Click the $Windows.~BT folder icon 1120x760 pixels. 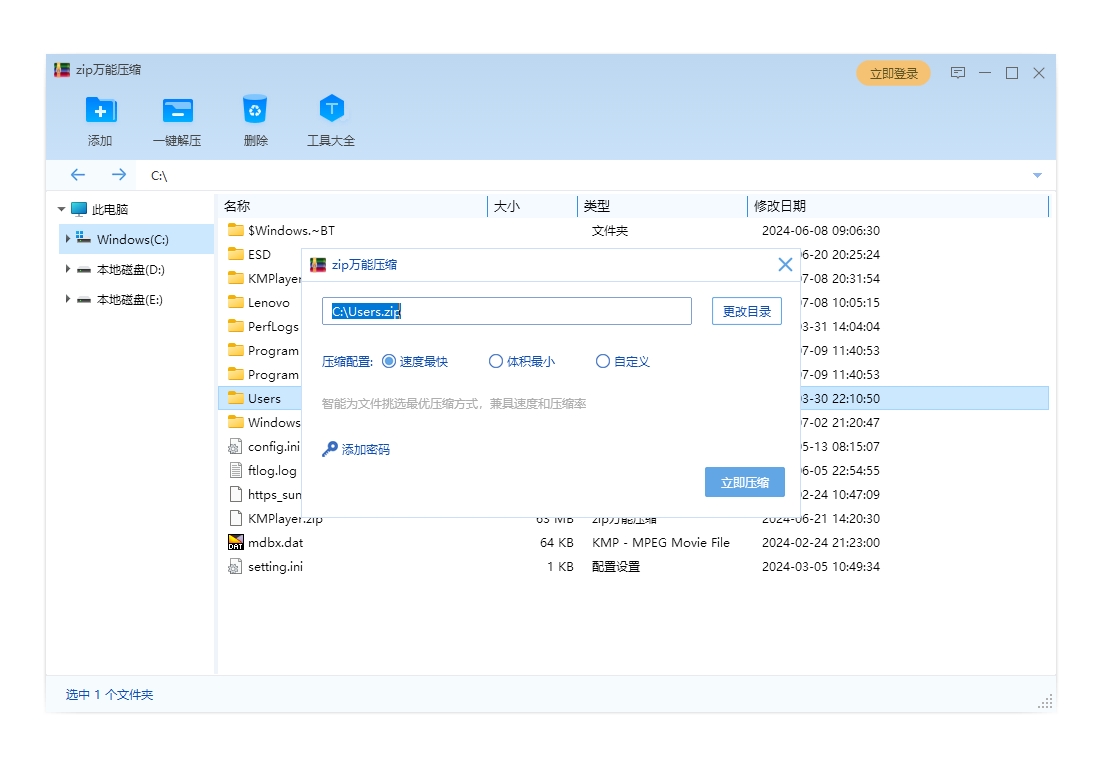point(236,230)
